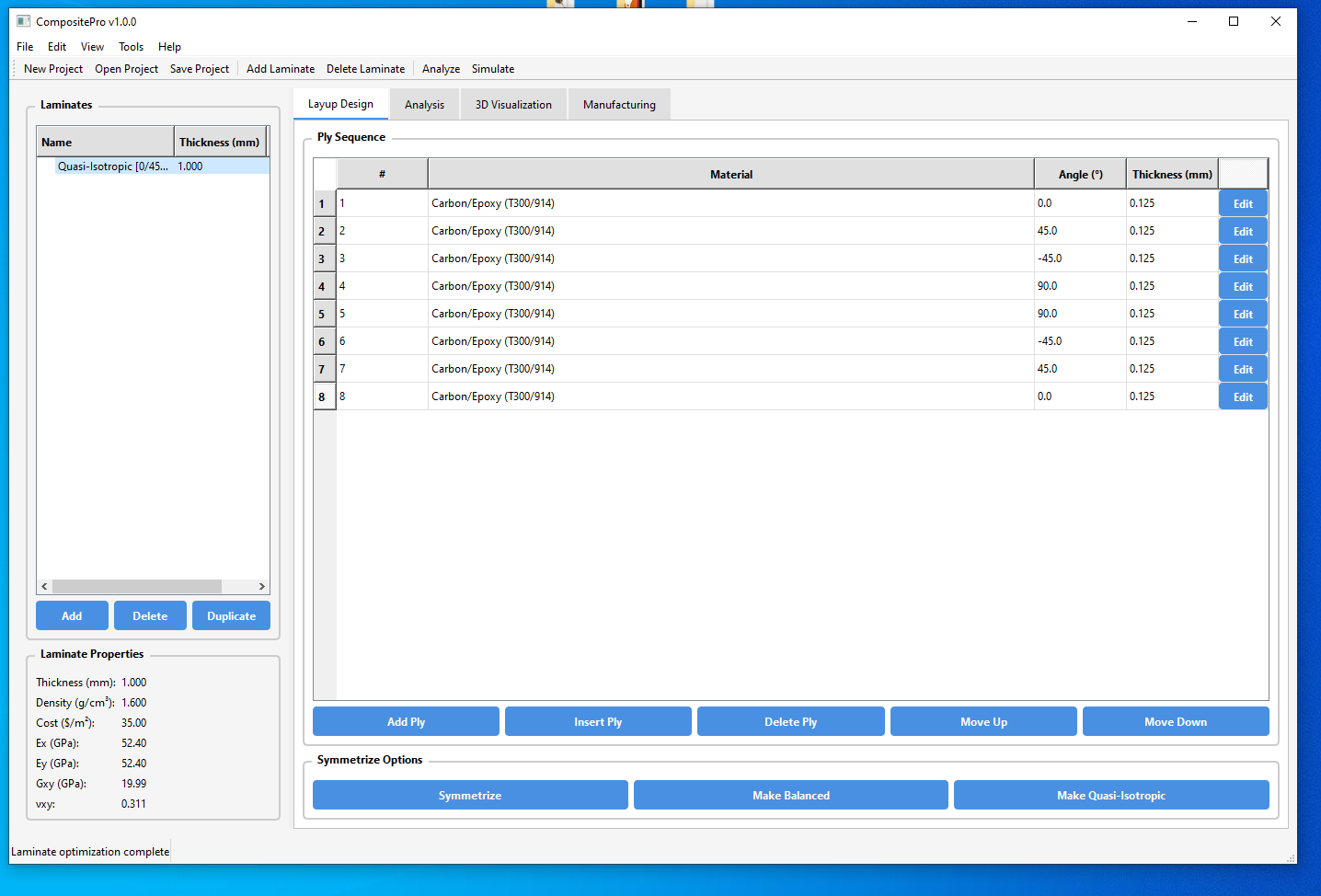Click the right arrow of laminates scrollbar
This screenshot has width=1321, height=896.
261,587
